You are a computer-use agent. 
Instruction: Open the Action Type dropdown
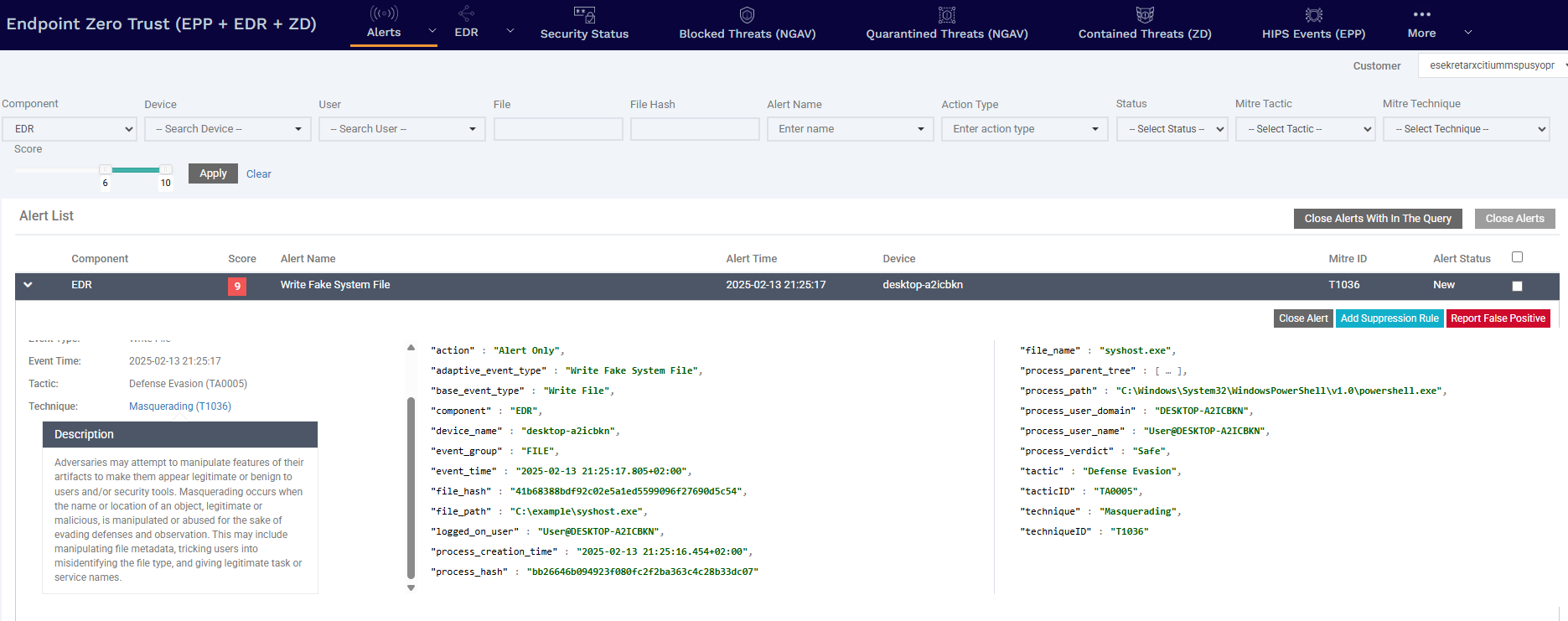click(x=1024, y=129)
